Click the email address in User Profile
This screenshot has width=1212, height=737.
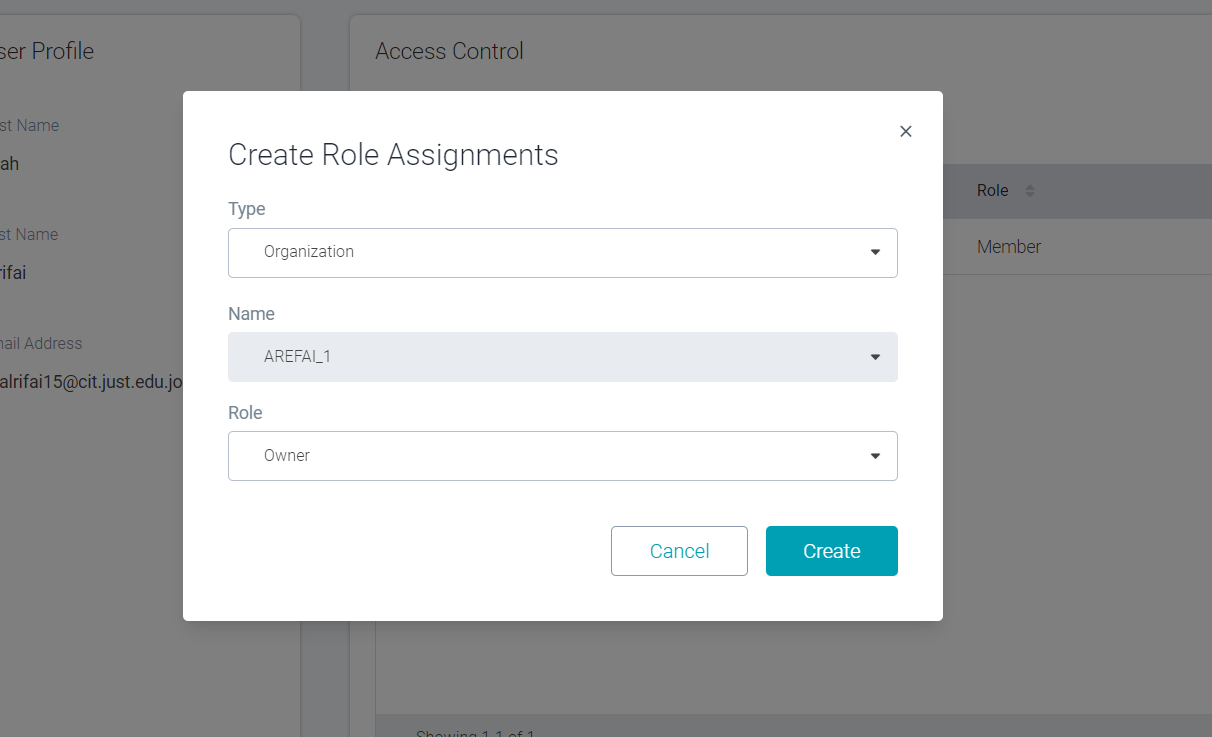90,382
